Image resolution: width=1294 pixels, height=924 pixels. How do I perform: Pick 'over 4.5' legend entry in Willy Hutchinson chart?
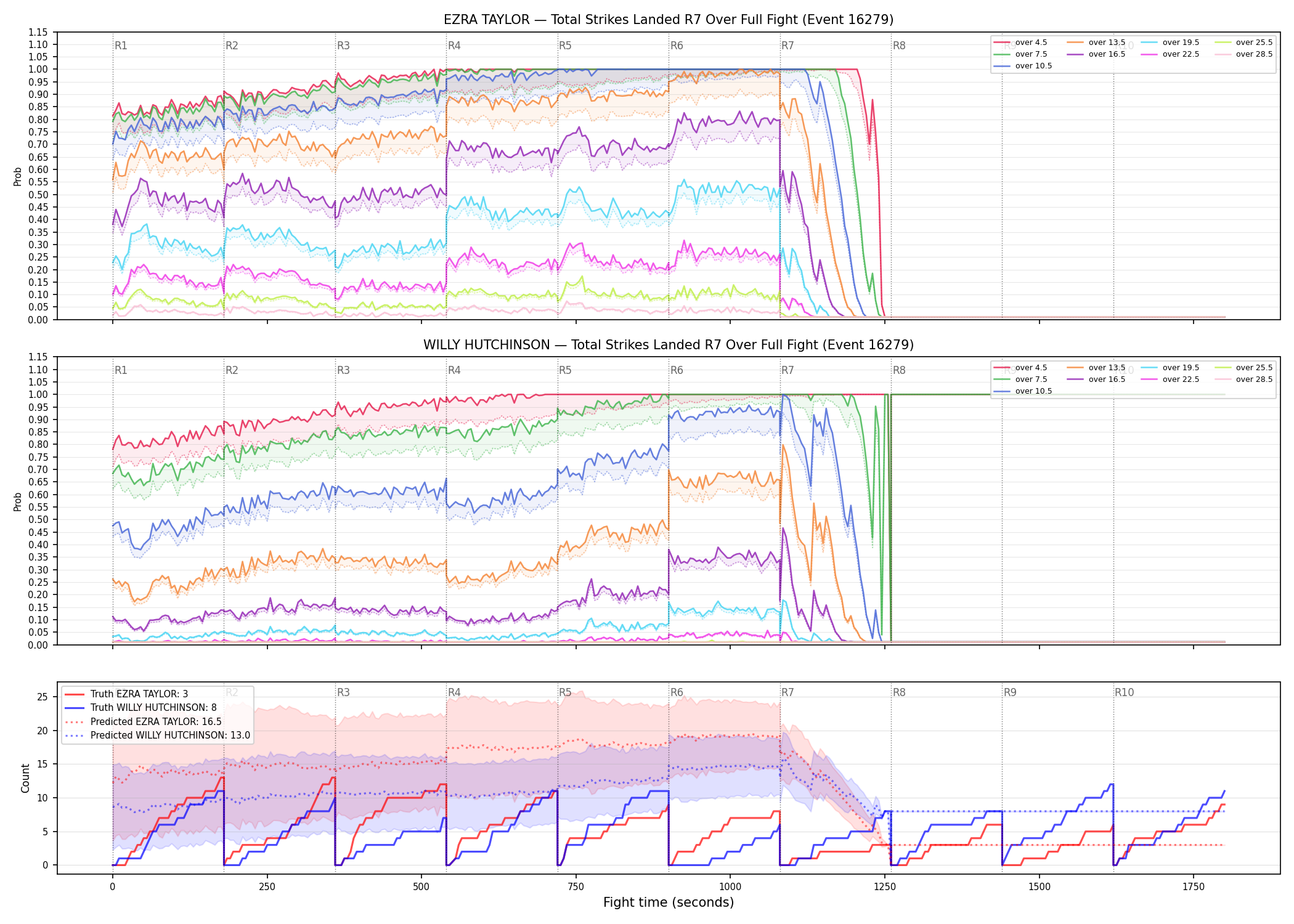point(1020,368)
